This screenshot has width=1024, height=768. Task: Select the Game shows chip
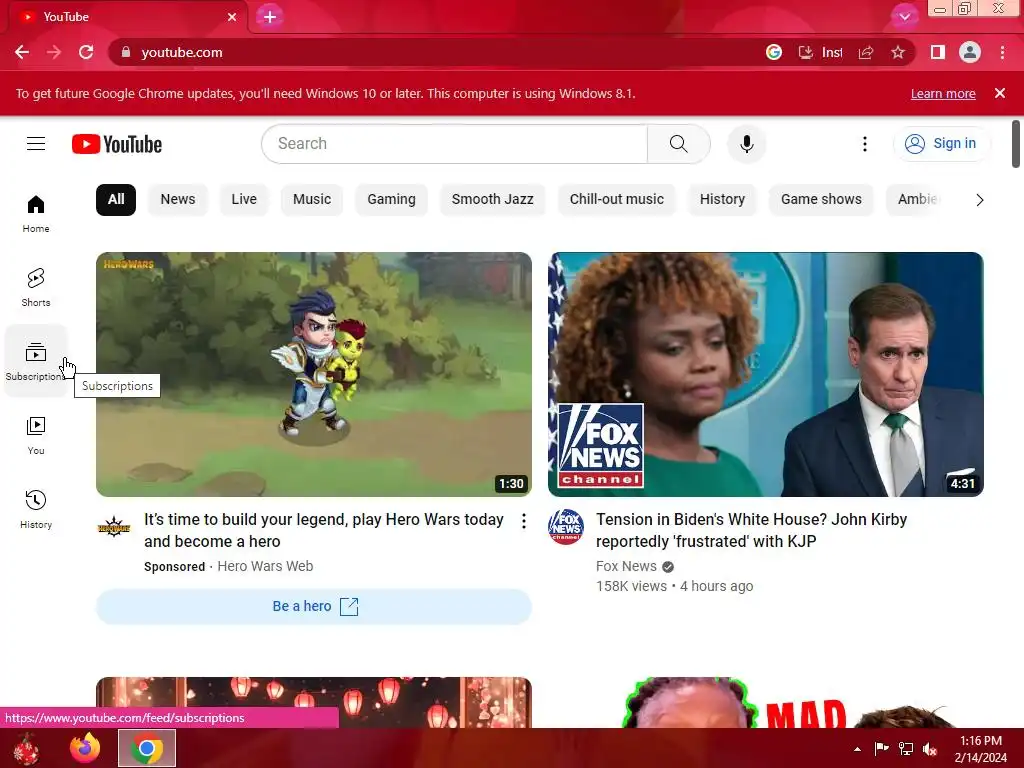821,199
